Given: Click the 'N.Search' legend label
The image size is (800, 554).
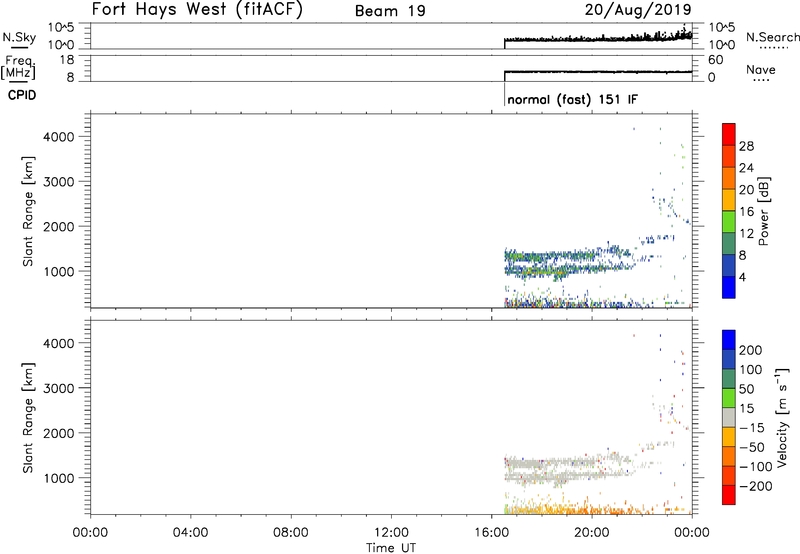Looking at the screenshot, I should coord(772,37).
